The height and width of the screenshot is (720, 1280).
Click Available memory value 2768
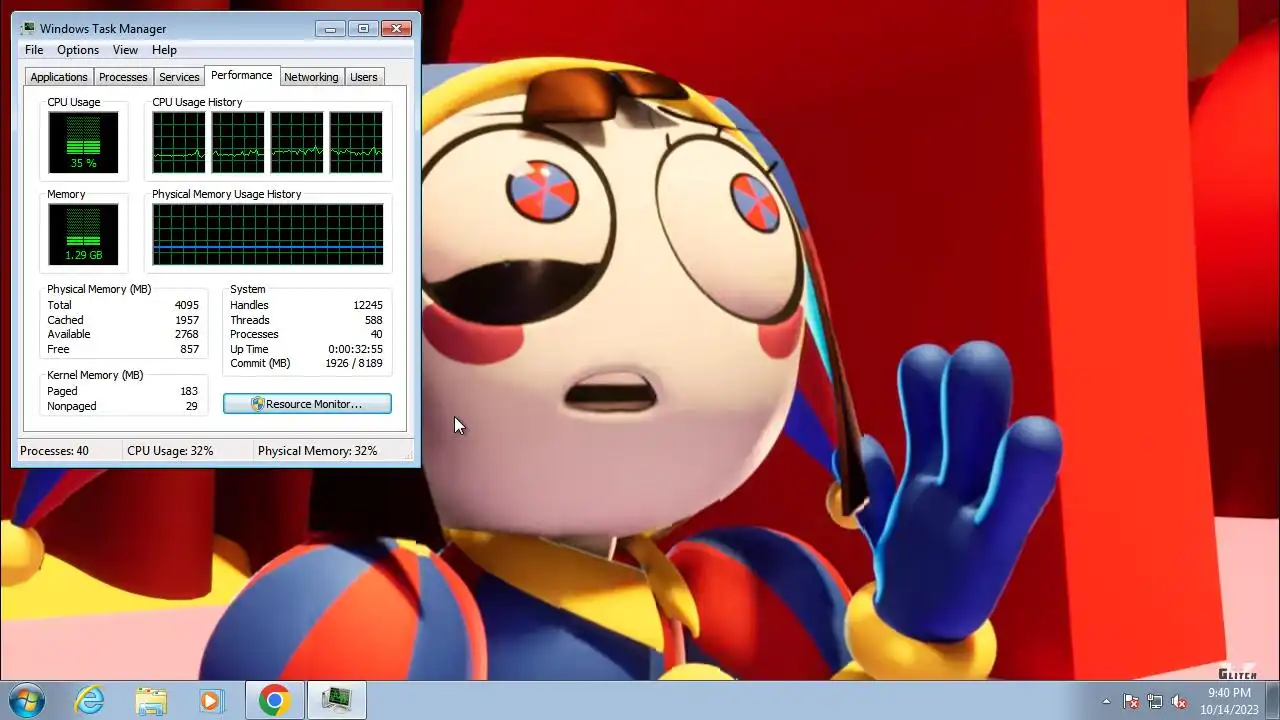[x=186, y=334]
